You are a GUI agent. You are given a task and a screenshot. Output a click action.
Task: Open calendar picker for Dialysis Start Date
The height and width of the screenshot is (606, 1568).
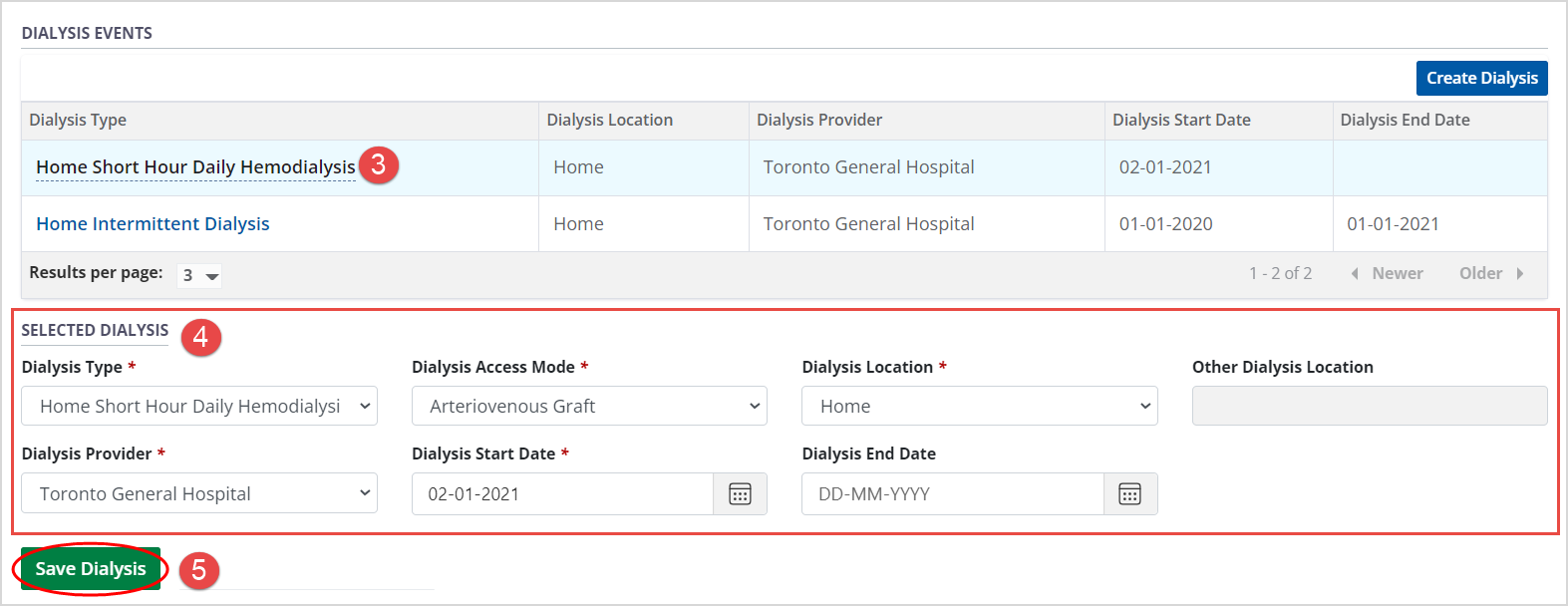[740, 494]
